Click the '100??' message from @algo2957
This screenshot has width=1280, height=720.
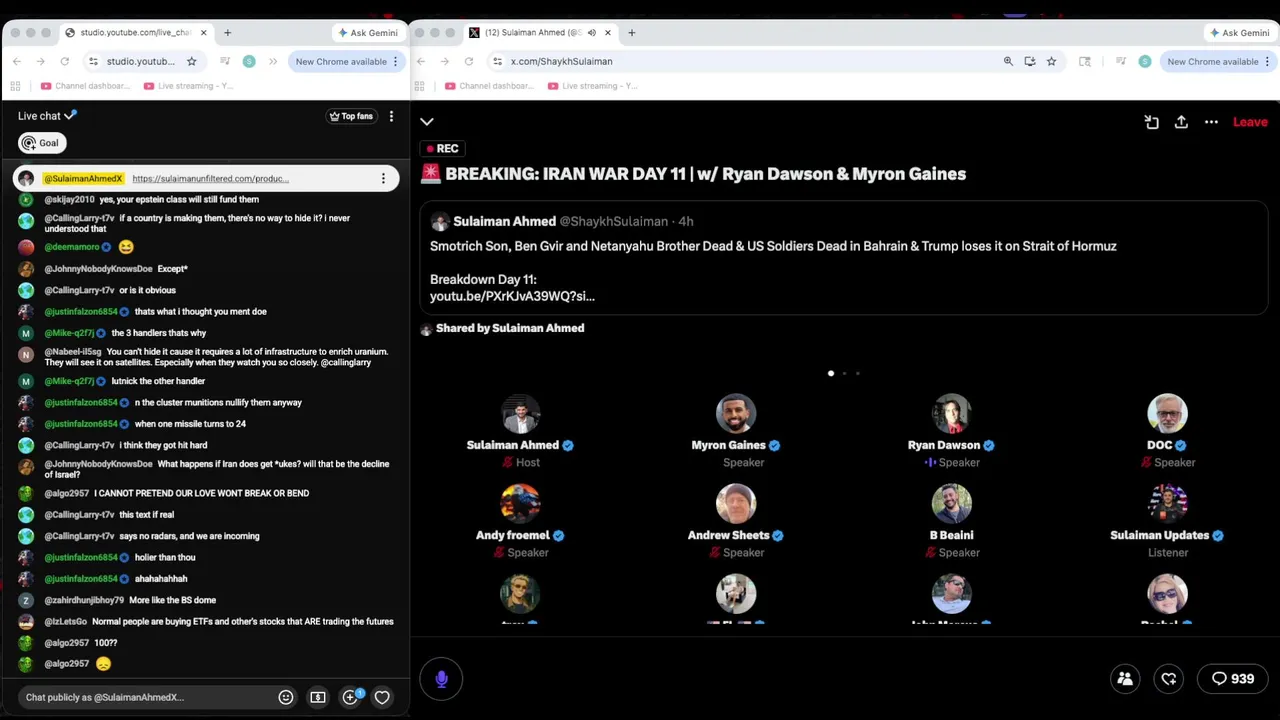(x=105, y=643)
